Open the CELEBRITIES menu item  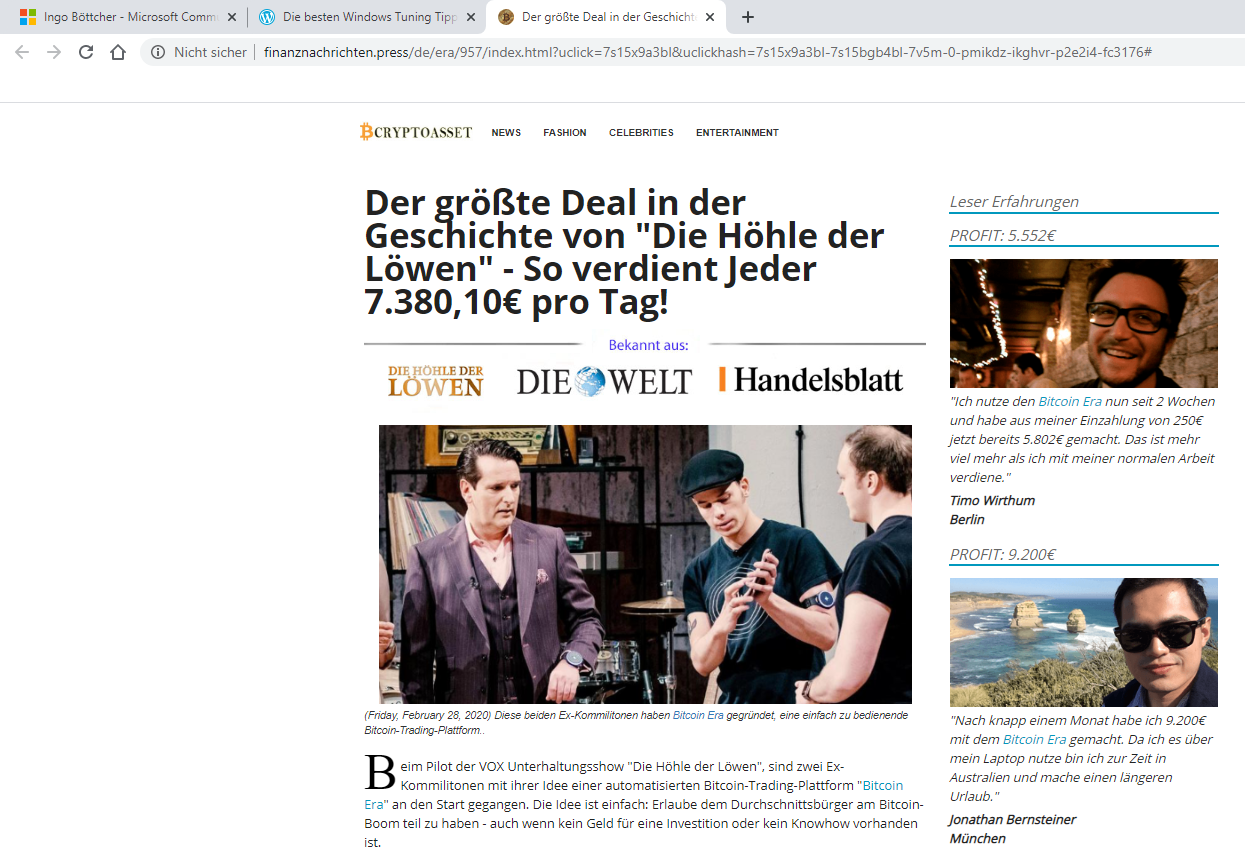pos(641,133)
